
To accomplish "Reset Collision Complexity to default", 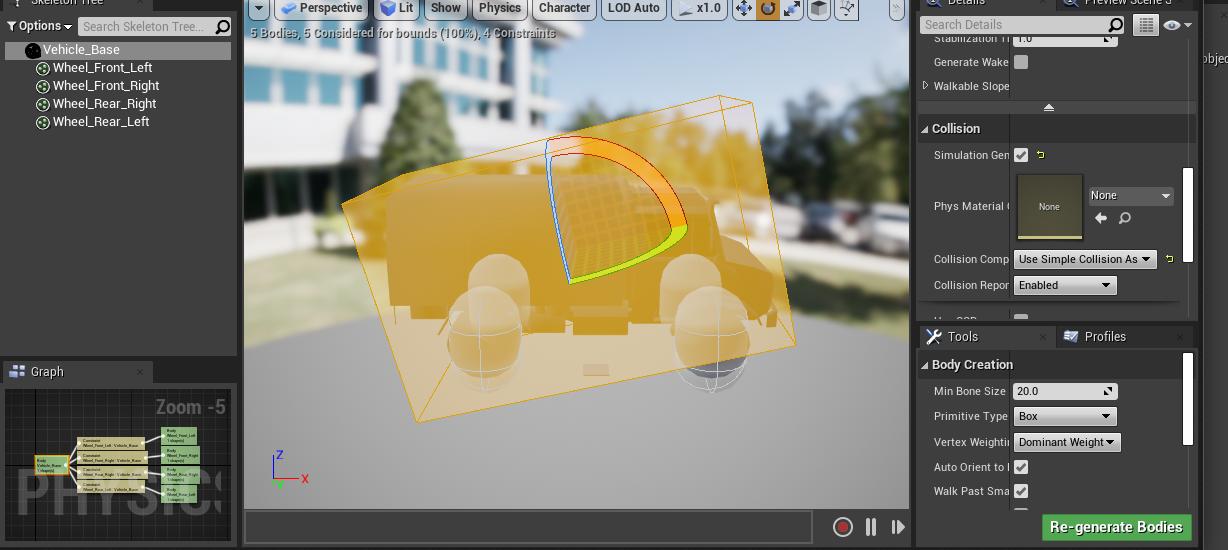I will [1169, 259].
